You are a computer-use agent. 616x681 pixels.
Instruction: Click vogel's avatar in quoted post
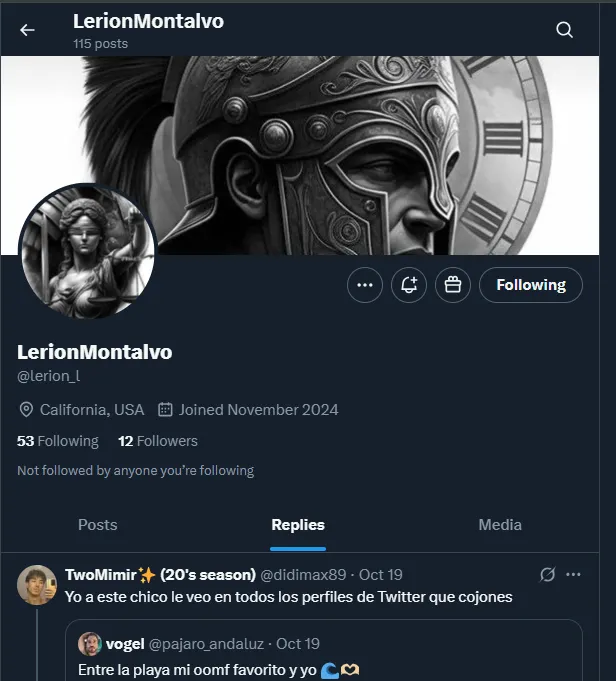(x=90, y=644)
